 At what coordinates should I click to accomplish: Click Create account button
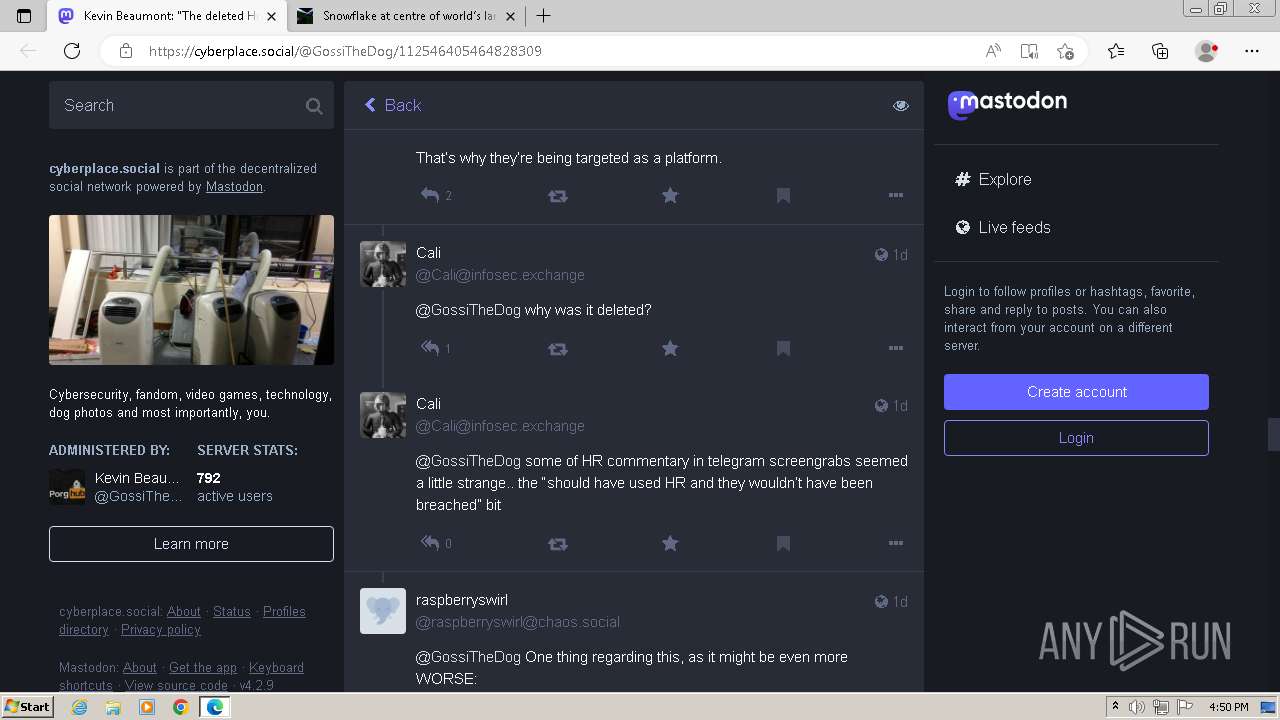click(1076, 392)
